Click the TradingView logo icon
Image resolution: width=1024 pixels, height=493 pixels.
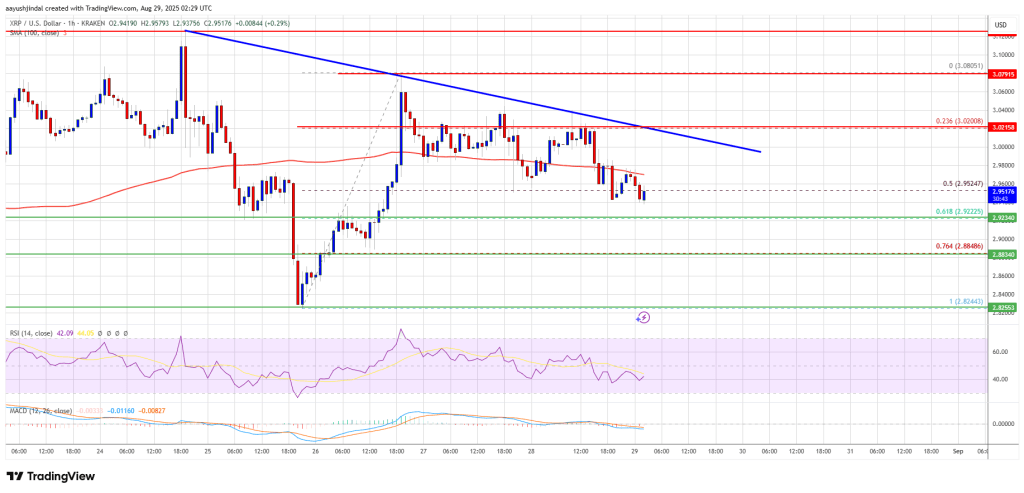(19, 476)
